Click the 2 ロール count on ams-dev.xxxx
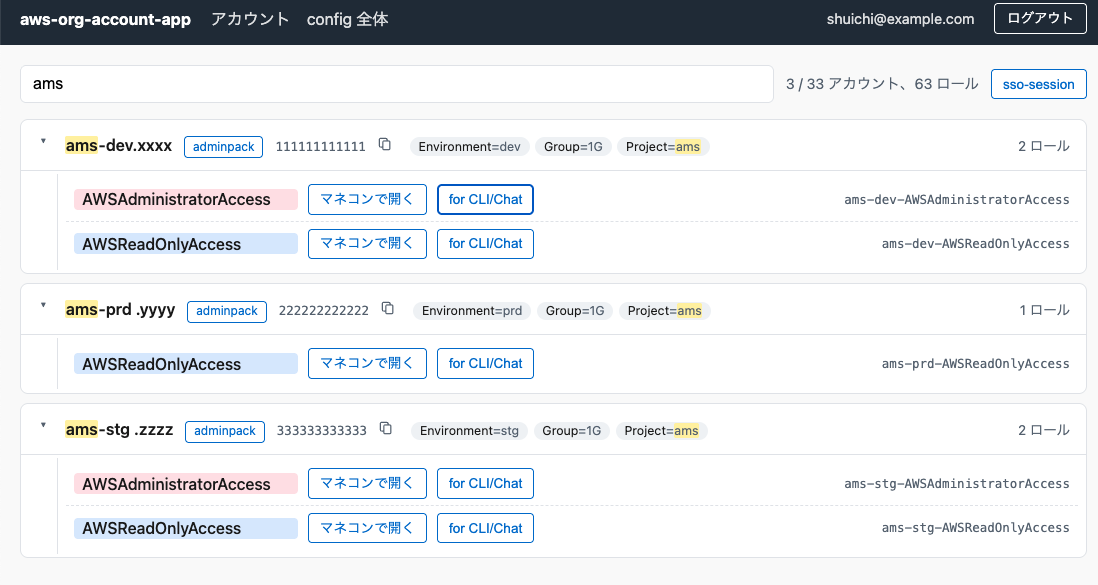Screen dimensions: 1098x585 1043,146
